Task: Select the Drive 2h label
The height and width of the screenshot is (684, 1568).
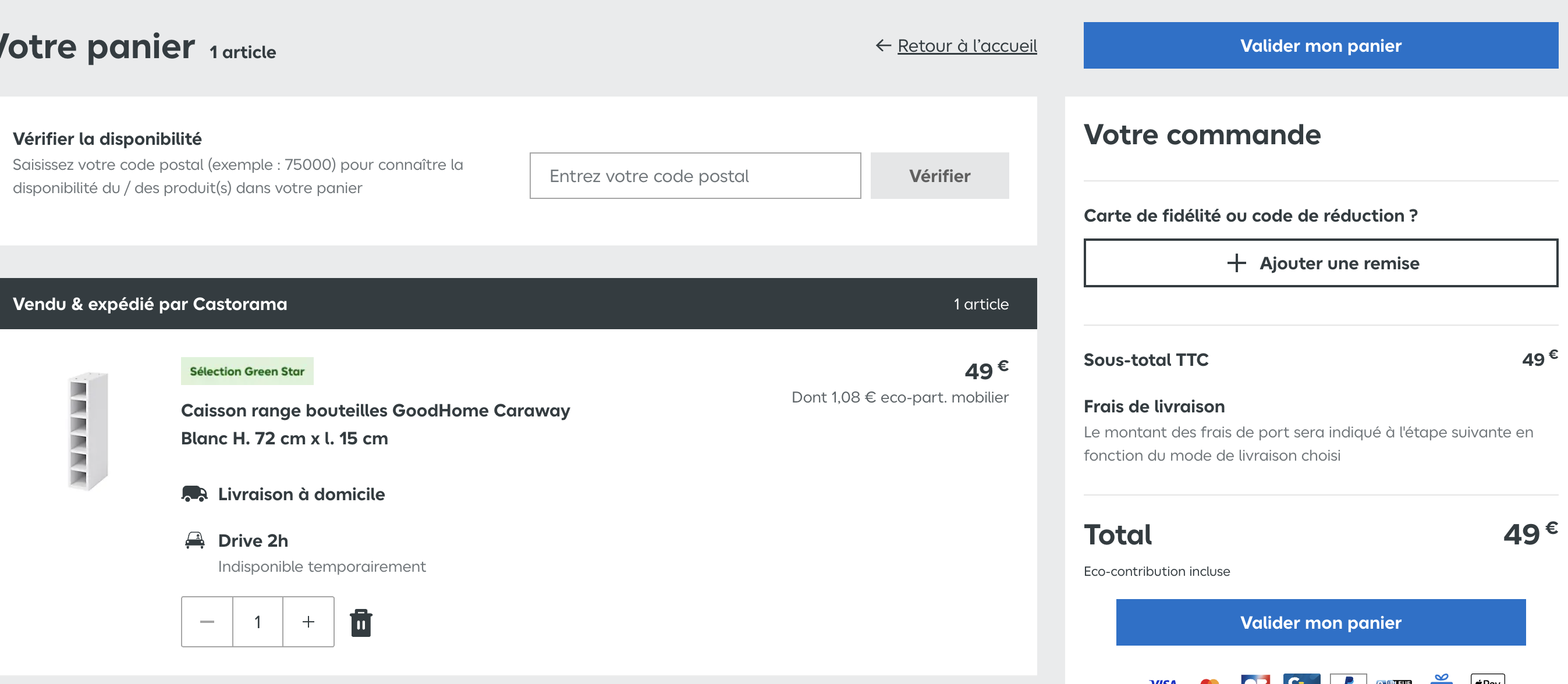Action: (x=253, y=540)
